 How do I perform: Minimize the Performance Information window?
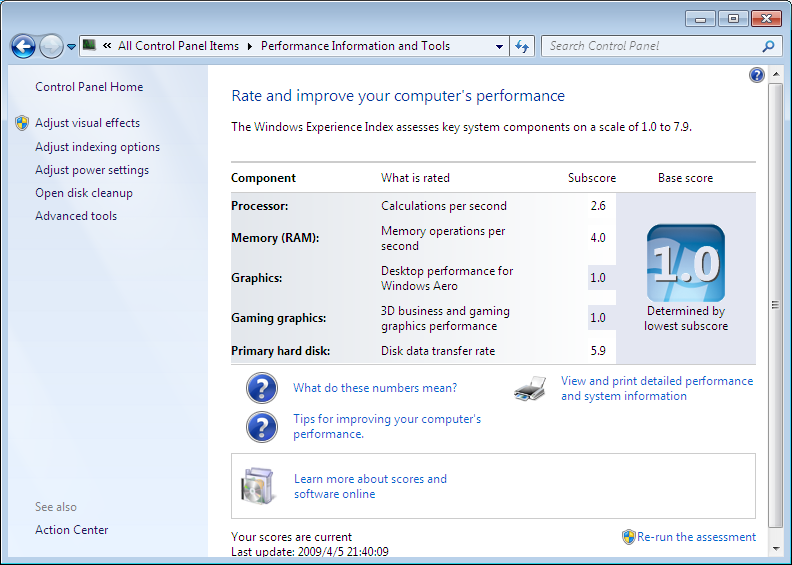700,19
